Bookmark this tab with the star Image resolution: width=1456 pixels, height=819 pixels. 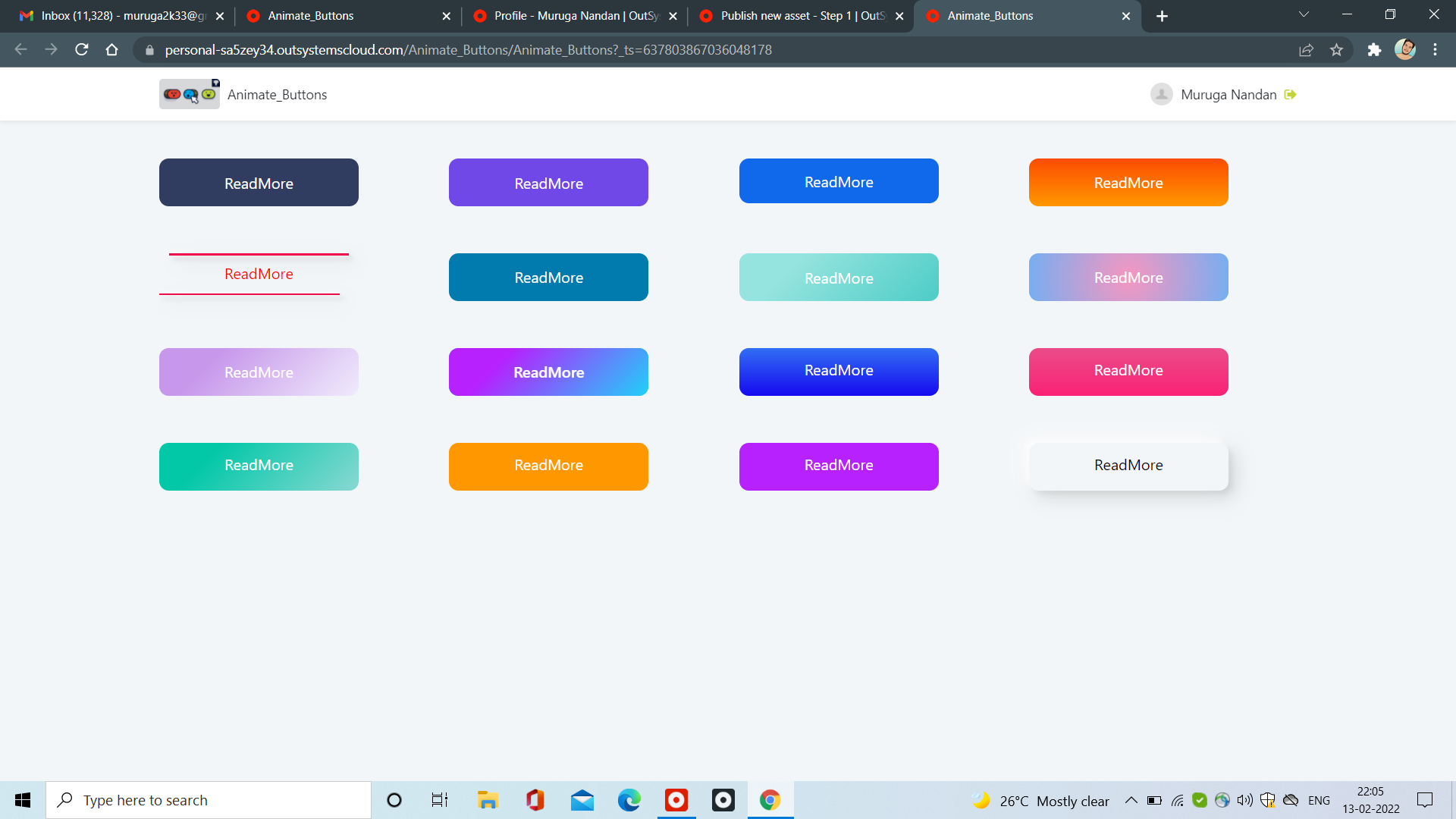(x=1336, y=50)
